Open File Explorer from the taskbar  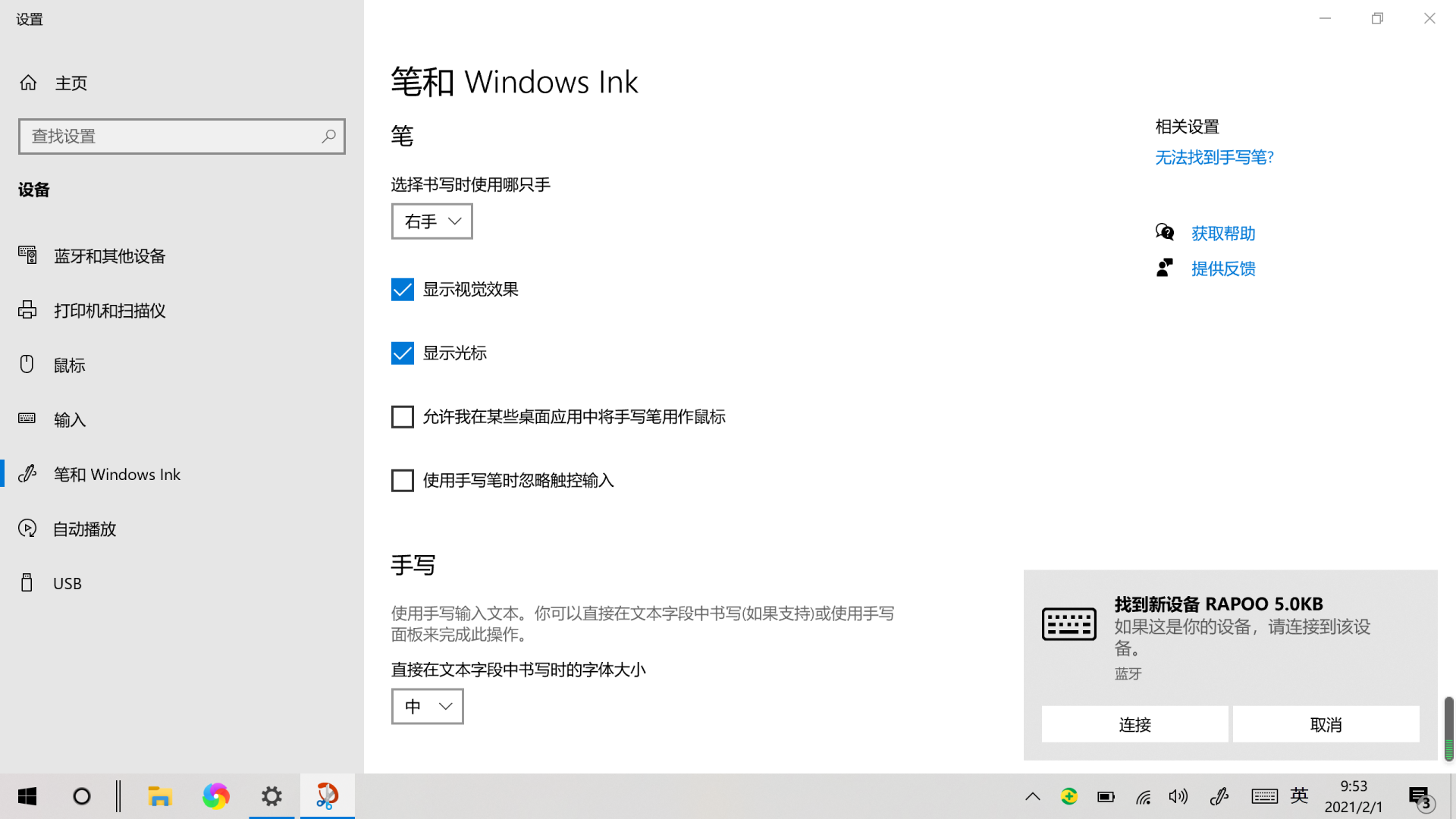[160, 796]
